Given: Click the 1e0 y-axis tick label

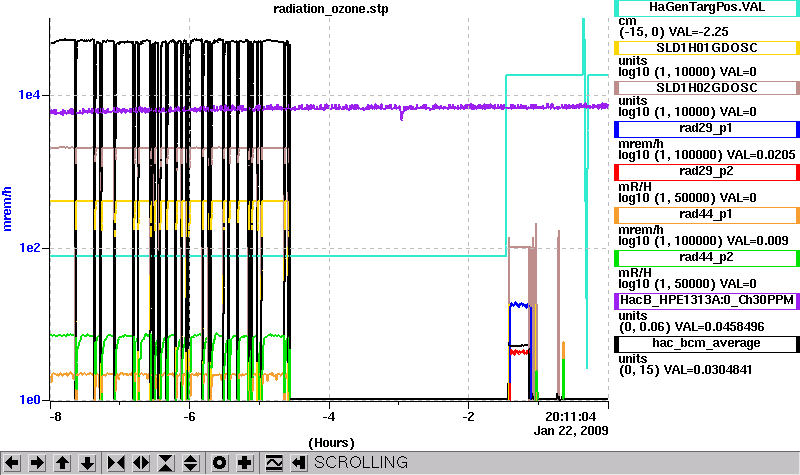Looking at the screenshot, I should [x=29, y=399].
